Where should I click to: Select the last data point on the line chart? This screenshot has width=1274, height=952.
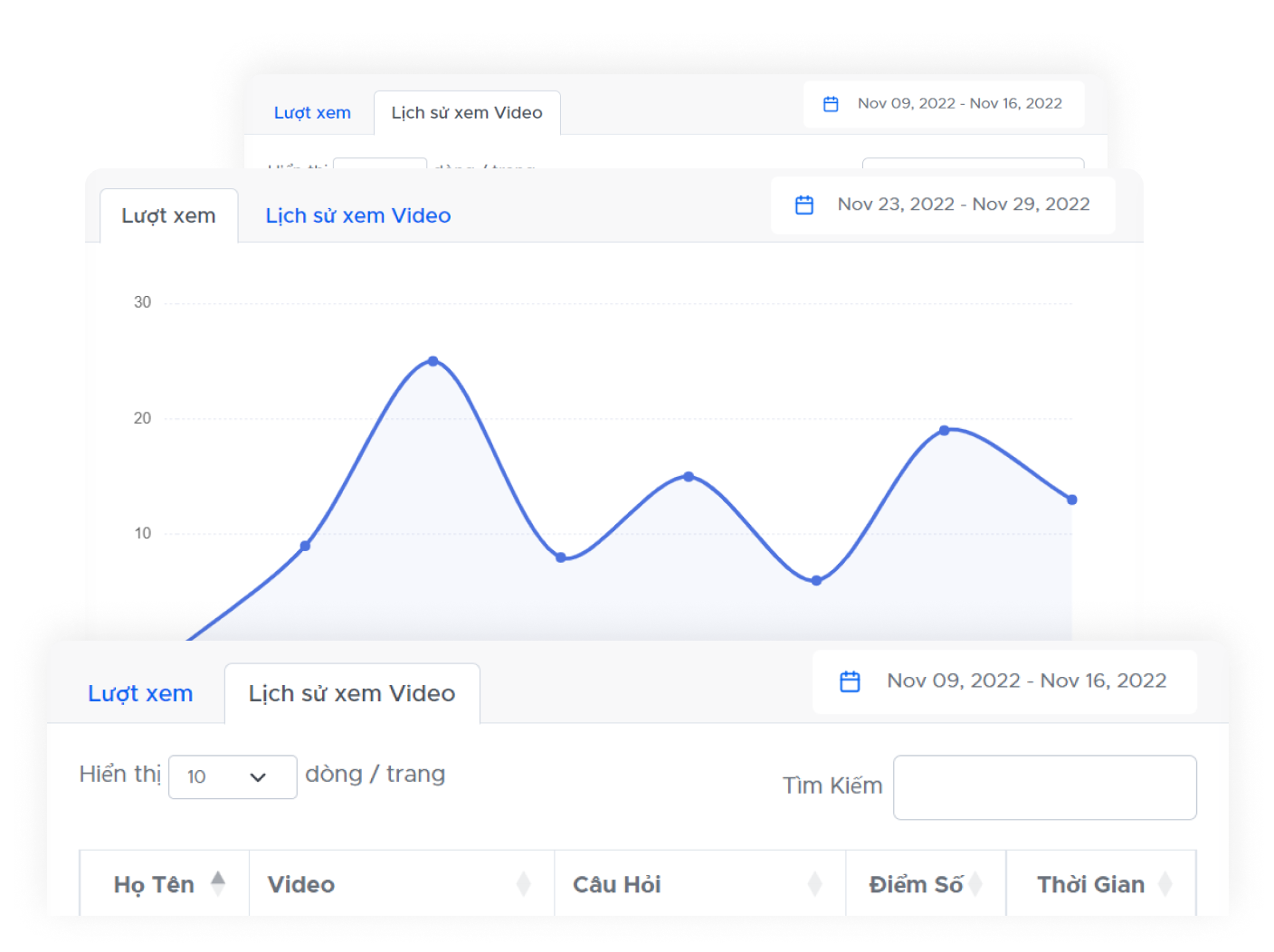coord(1071,499)
